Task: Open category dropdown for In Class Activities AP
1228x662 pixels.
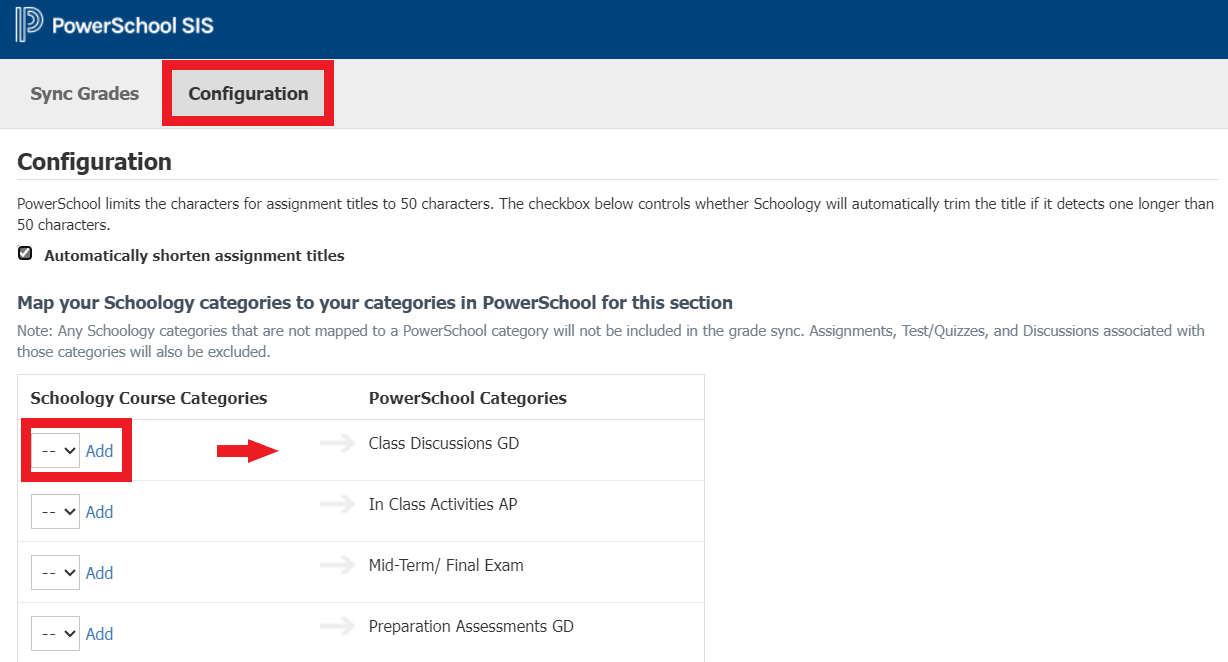Action: tap(55, 512)
